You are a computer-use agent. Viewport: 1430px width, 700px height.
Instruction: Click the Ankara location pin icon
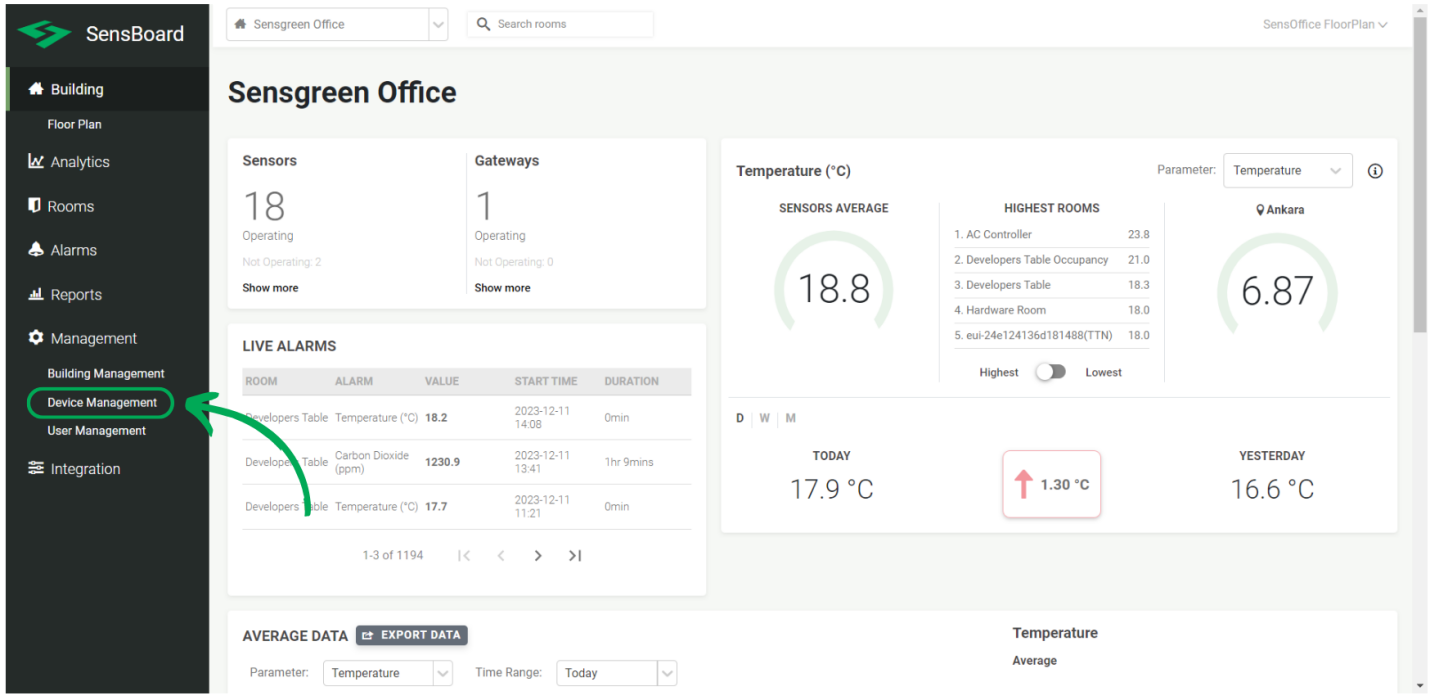coord(1261,210)
